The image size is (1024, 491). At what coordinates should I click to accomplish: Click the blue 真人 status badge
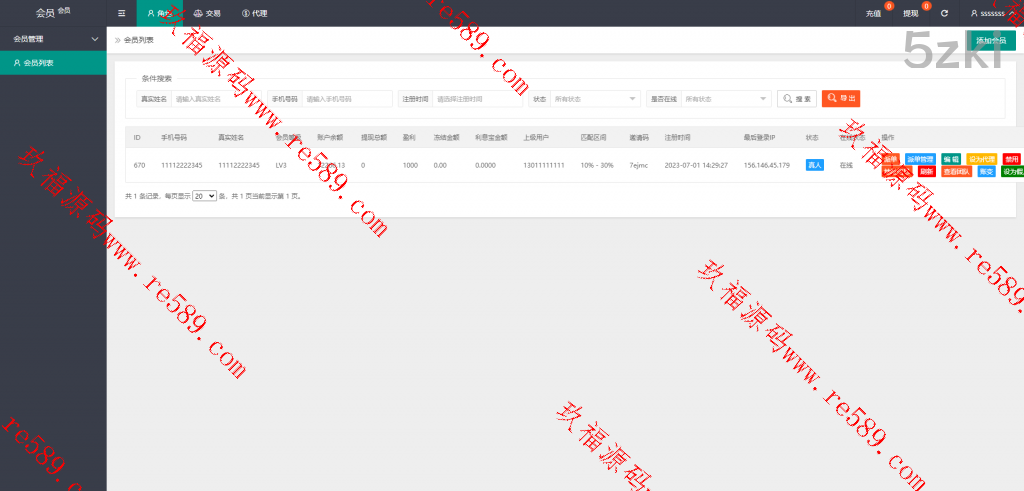click(x=814, y=165)
